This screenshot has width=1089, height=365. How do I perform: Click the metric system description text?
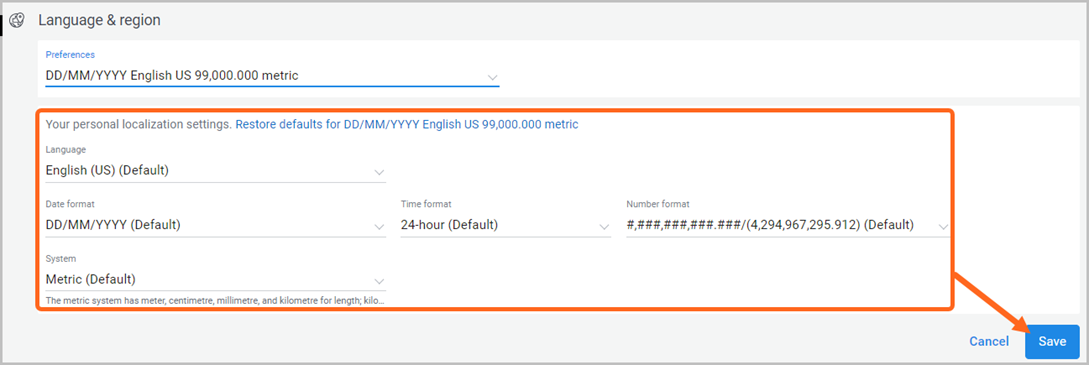pyautogui.click(x=215, y=301)
